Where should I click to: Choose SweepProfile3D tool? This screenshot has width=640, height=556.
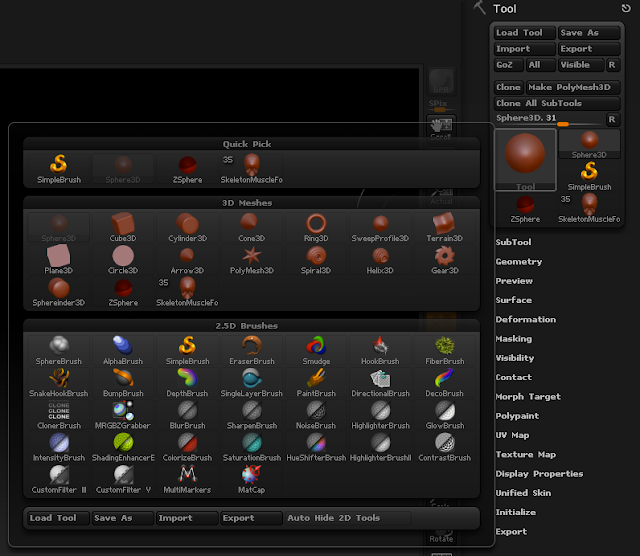[x=380, y=227]
